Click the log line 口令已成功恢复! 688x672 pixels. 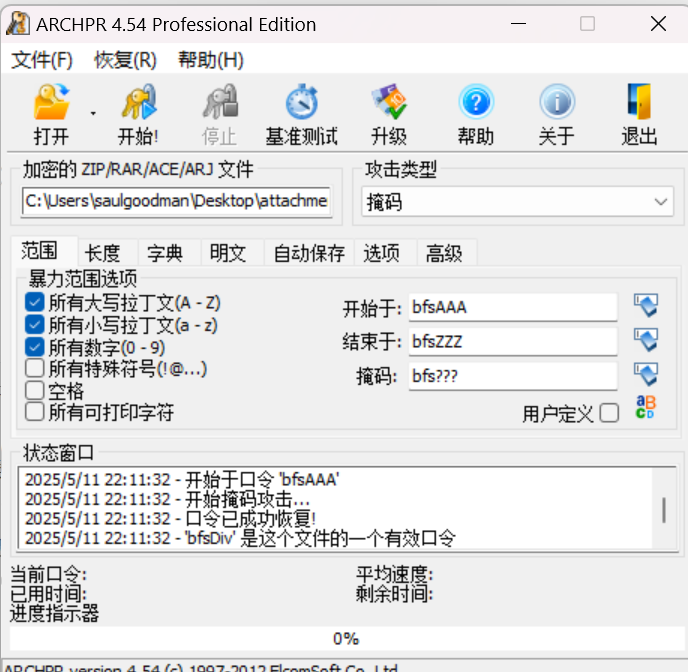click(171, 519)
